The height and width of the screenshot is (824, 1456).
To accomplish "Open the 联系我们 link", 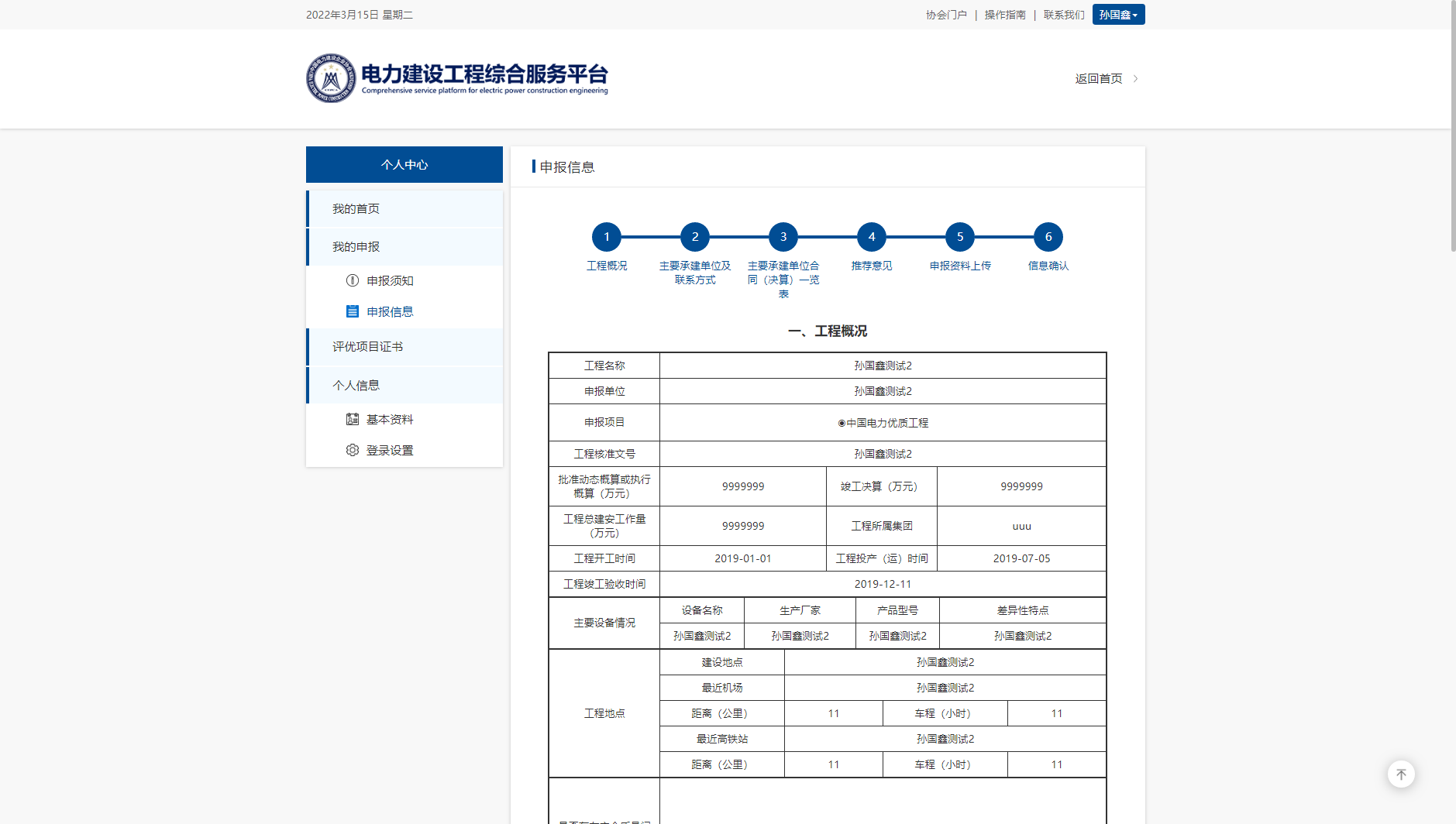I will click(x=1064, y=15).
